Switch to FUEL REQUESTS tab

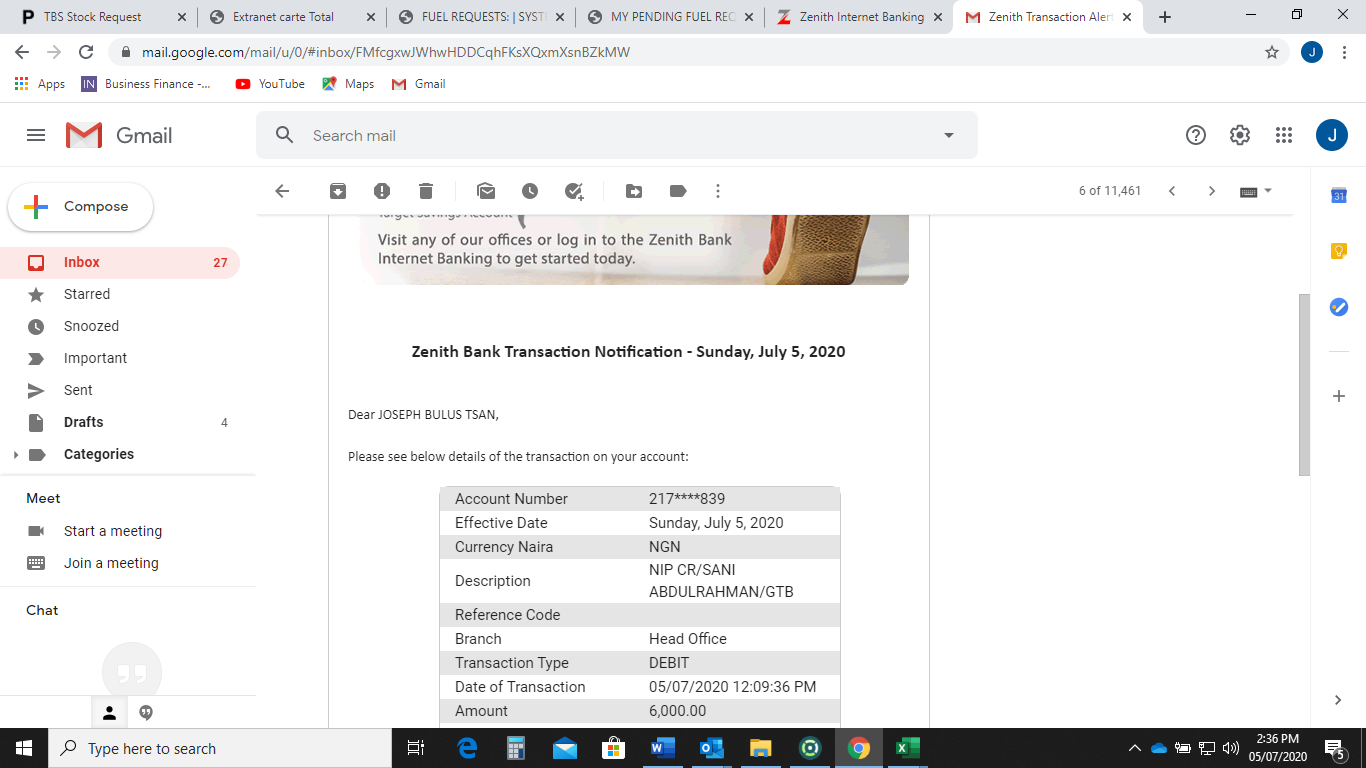pyautogui.click(x=480, y=17)
